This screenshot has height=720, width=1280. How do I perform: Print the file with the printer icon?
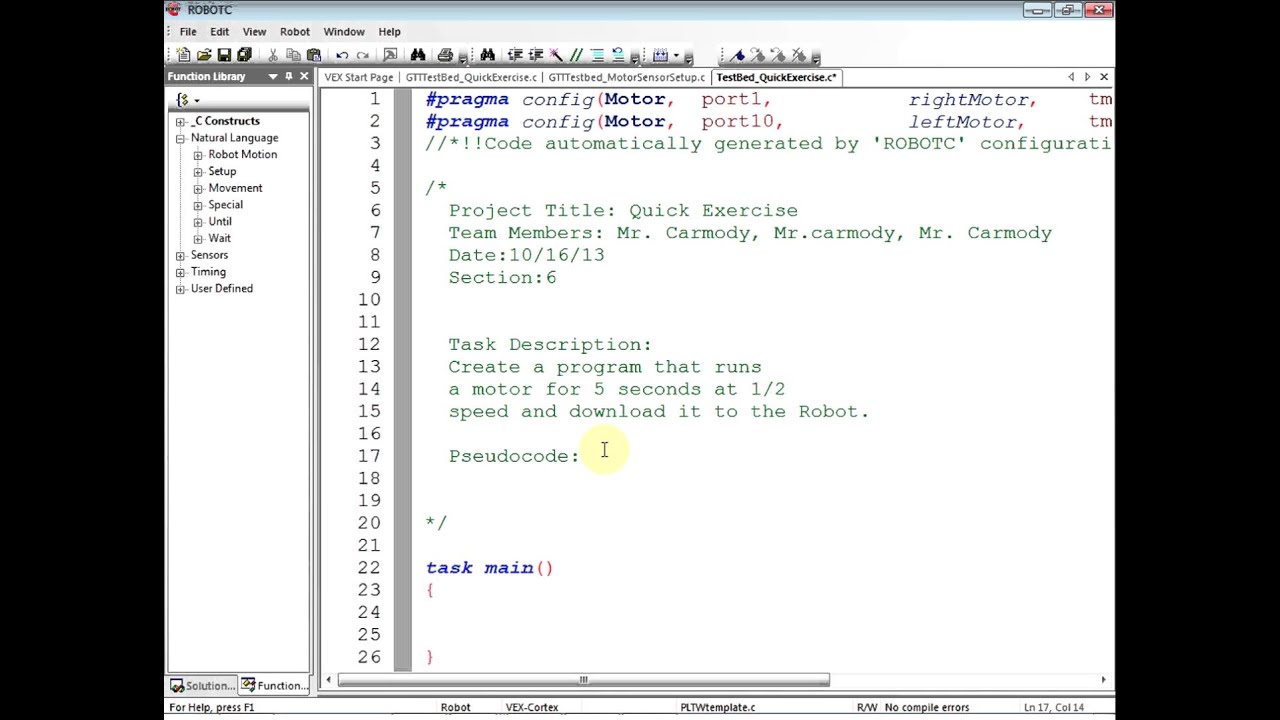tap(445, 55)
